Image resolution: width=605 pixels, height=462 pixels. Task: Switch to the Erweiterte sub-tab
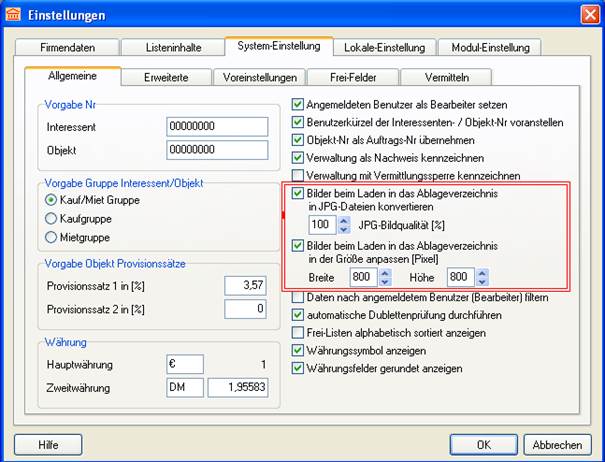point(166,77)
